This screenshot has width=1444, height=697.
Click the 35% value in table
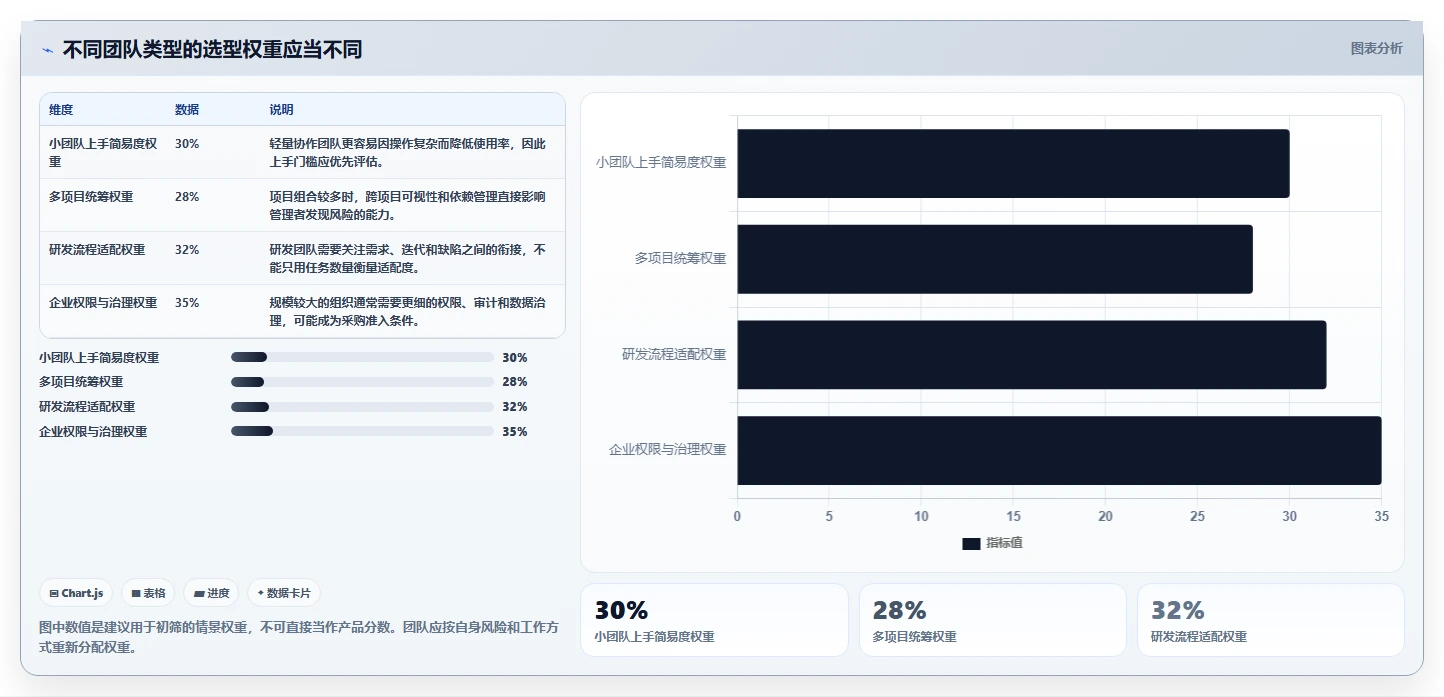(187, 303)
